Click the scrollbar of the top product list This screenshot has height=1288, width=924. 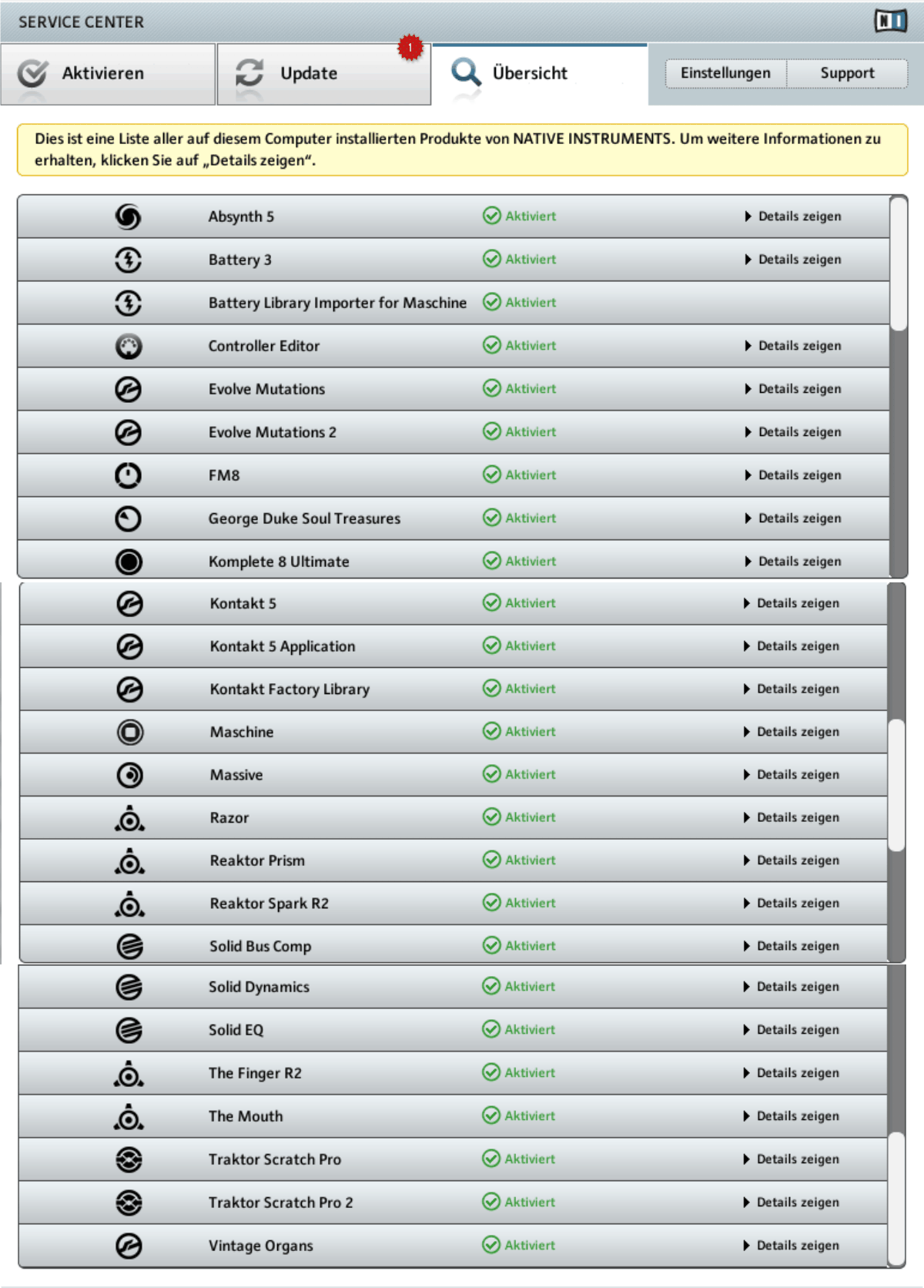pyautogui.click(x=898, y=262)
